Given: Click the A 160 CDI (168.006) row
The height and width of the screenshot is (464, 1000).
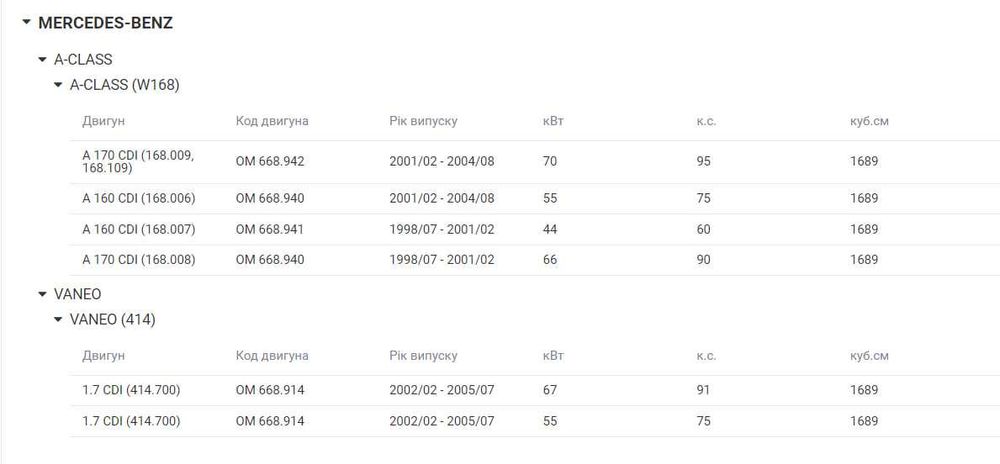Looking at the screenshot, I should [x=535, y=198].
